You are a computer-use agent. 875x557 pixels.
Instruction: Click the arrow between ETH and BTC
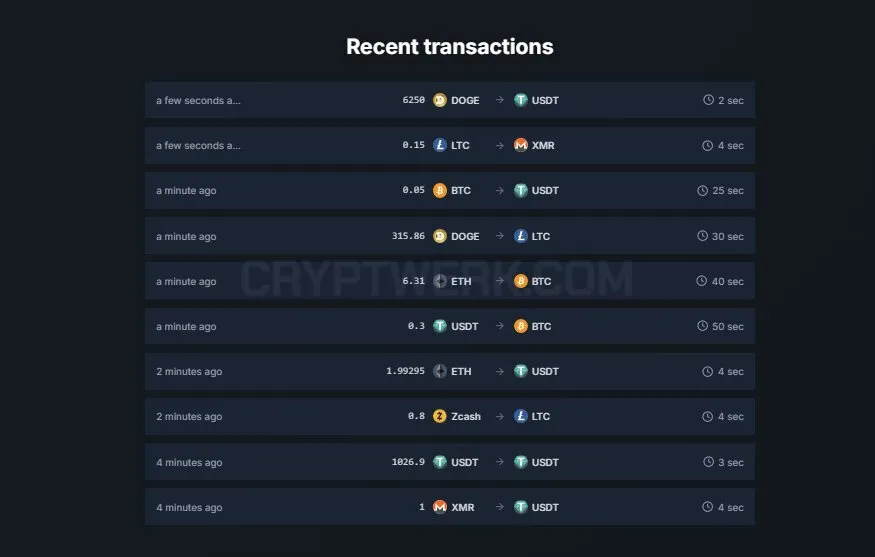coord(499,281)
